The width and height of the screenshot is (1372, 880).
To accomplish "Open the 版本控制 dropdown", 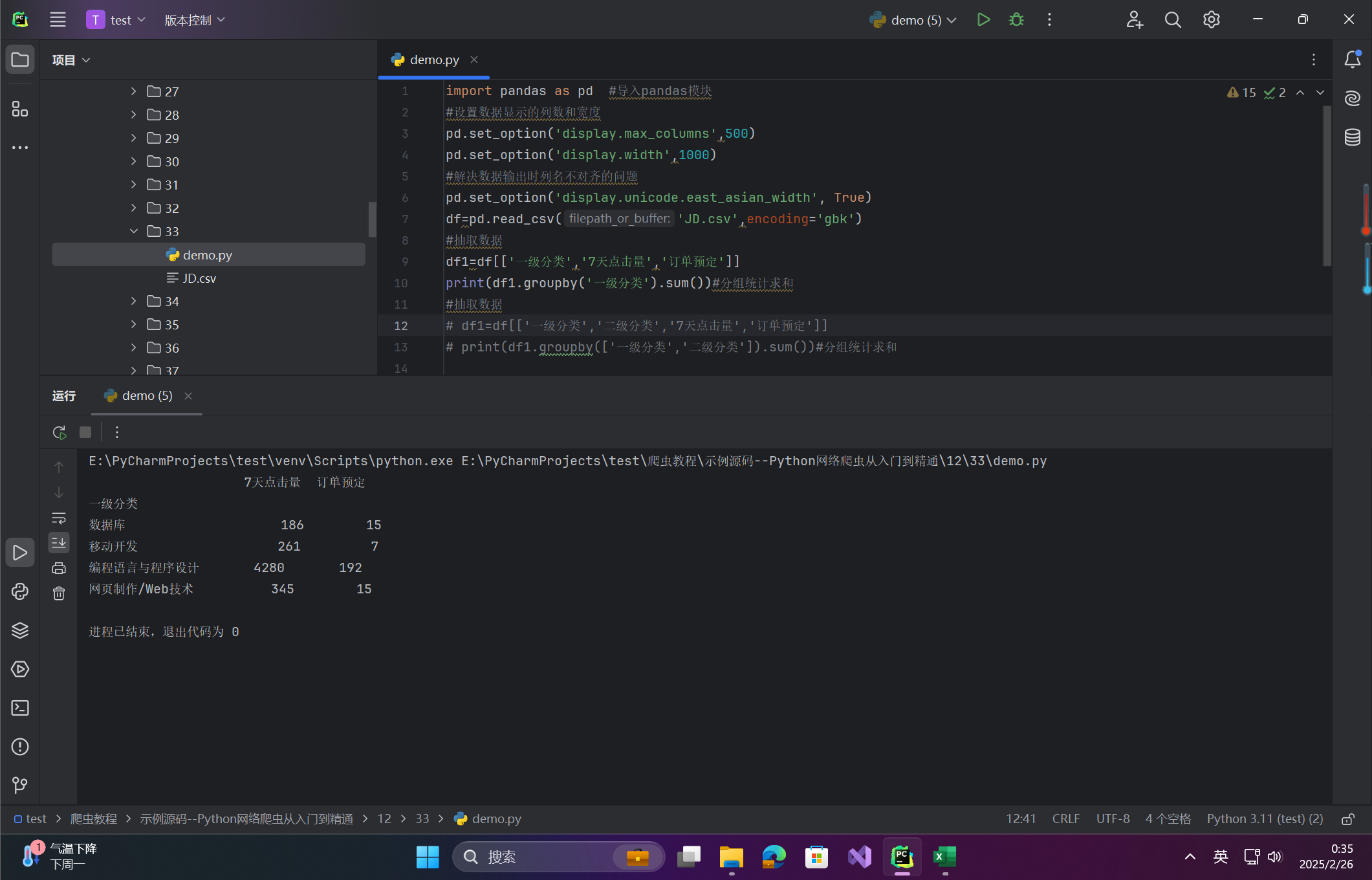I will coord(195,20).
